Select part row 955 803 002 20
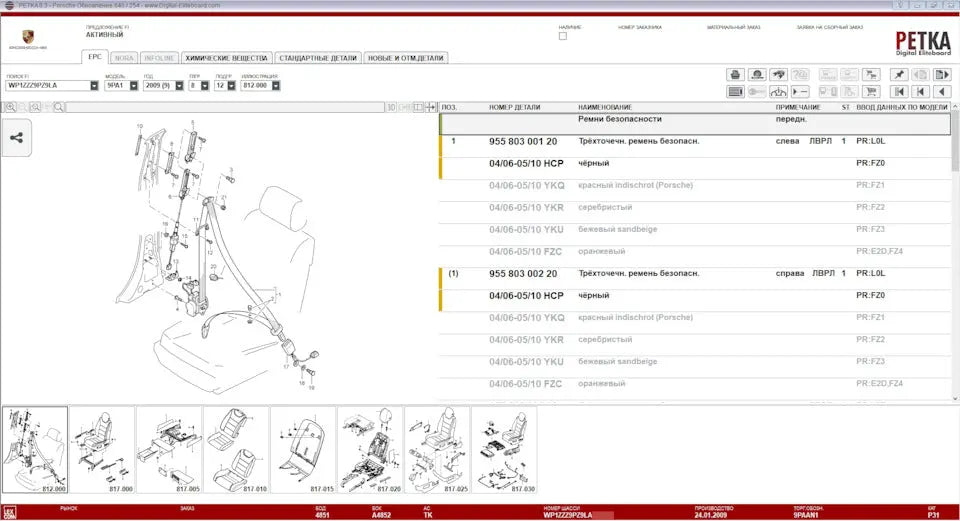Screen dimensions: 960x521 [x=523, y=273]
